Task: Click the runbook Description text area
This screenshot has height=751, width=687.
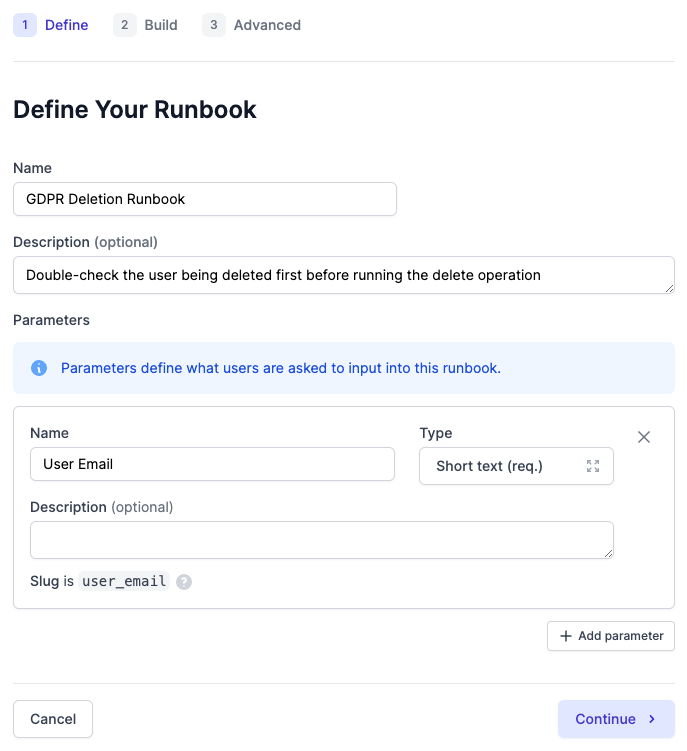Action: tap(344, 275)
